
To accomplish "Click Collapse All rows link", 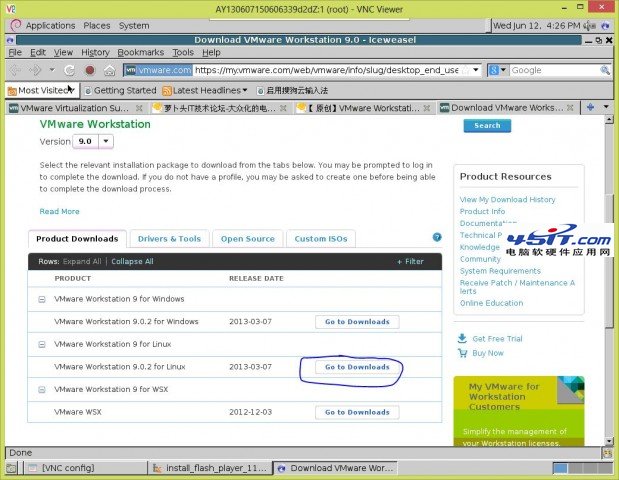I will click(x=132, y=261).
